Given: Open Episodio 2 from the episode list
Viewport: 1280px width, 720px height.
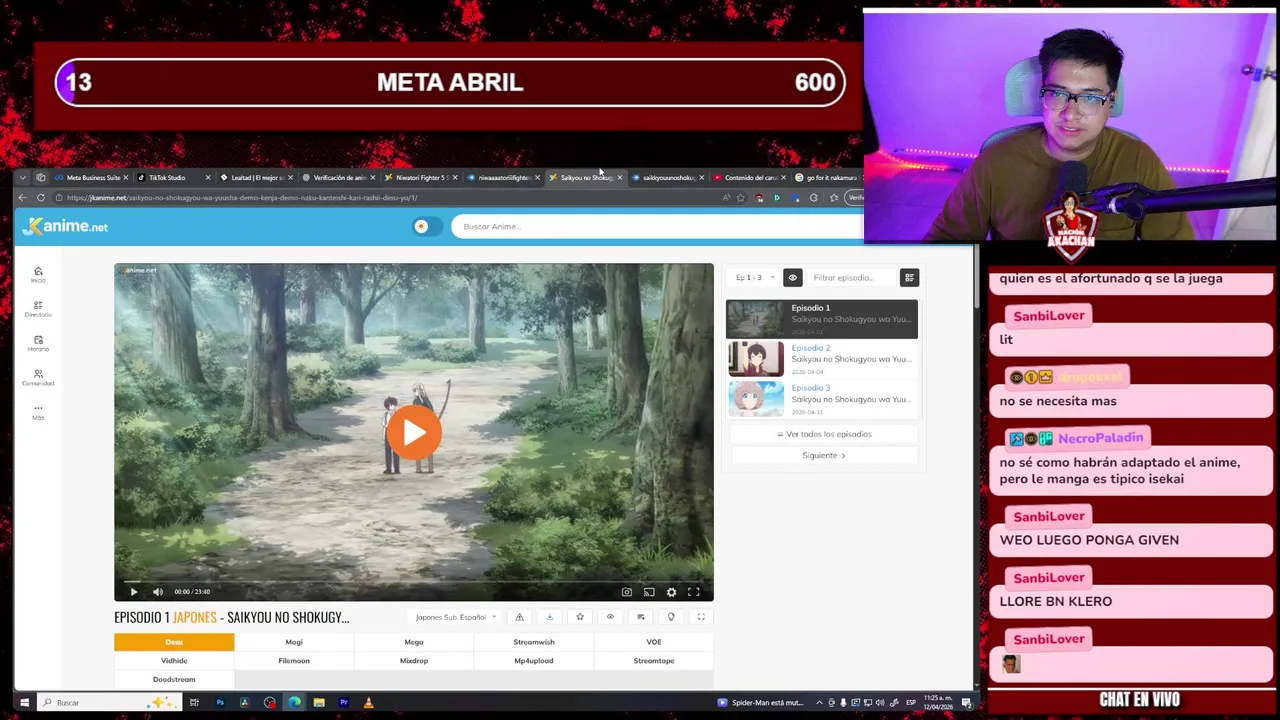Looking at the screenshot, I should (822, 359).
